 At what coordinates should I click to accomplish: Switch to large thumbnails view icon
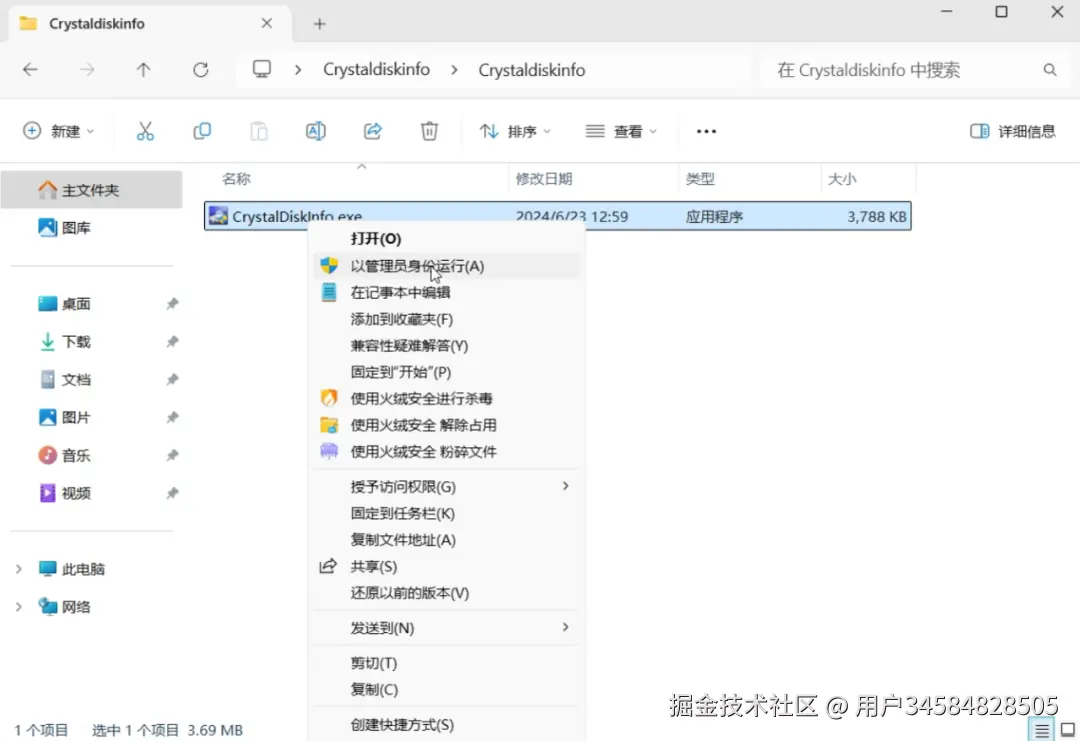pyautogui.click(x=1068, y=730)
